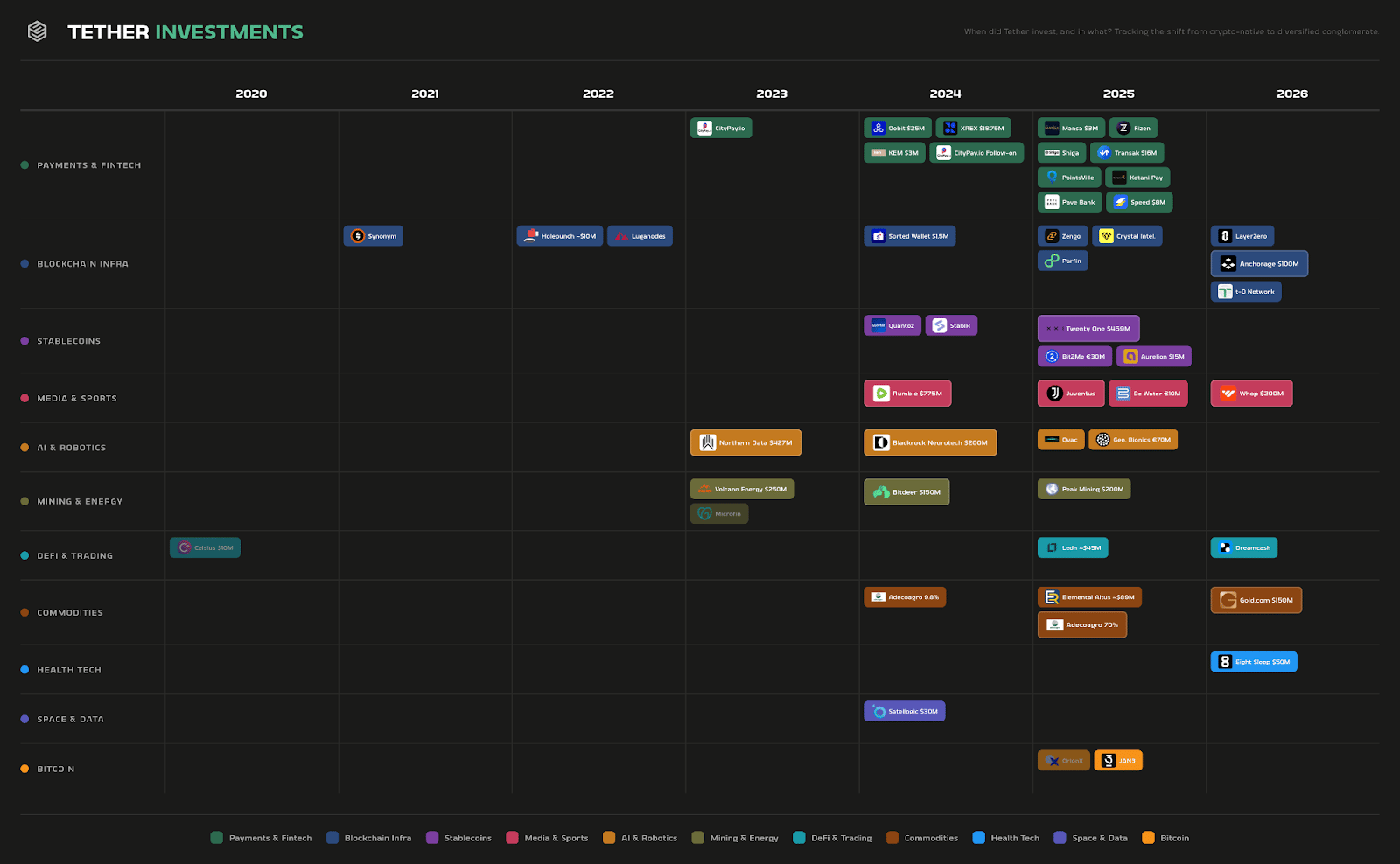1400x864 pixels.
Task: Click the XREX $18.75M chip icon
Action: pyautogui.click(x=950, y=128)
